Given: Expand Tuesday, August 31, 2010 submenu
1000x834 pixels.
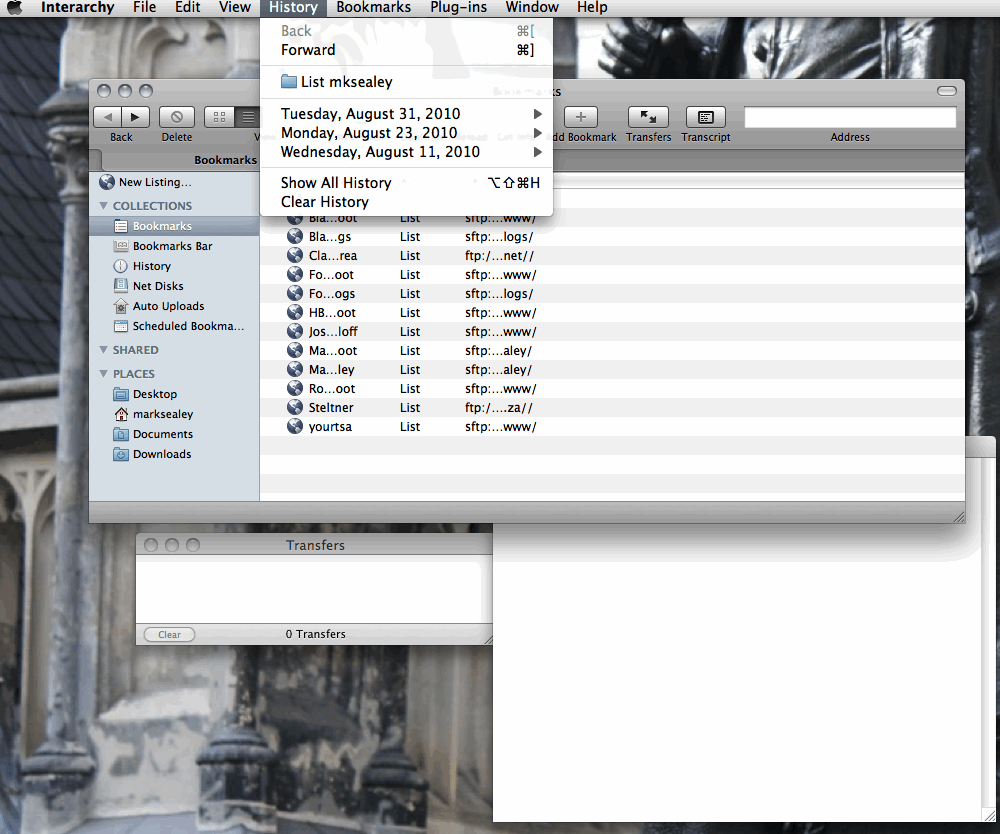Looking at the screenshot, I should click(x=406, y=113).
